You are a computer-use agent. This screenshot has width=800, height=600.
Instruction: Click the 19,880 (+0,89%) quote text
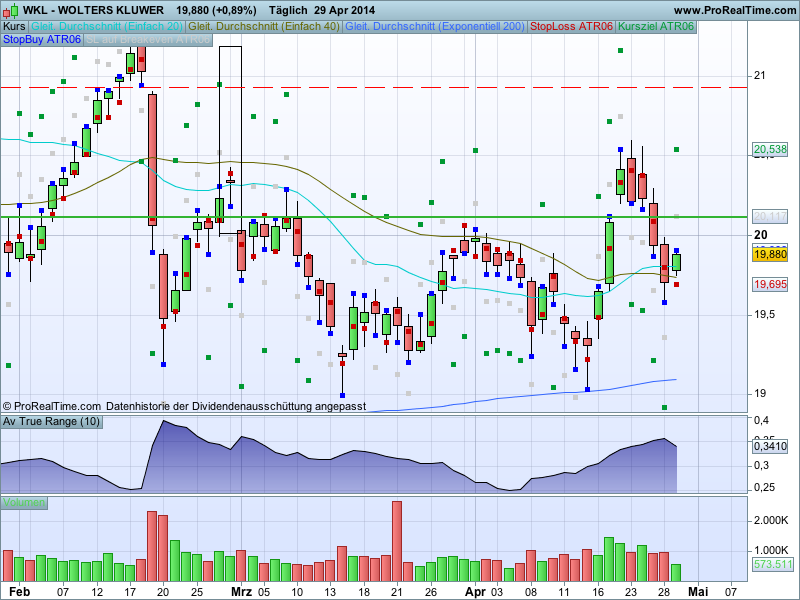(216, 10)
